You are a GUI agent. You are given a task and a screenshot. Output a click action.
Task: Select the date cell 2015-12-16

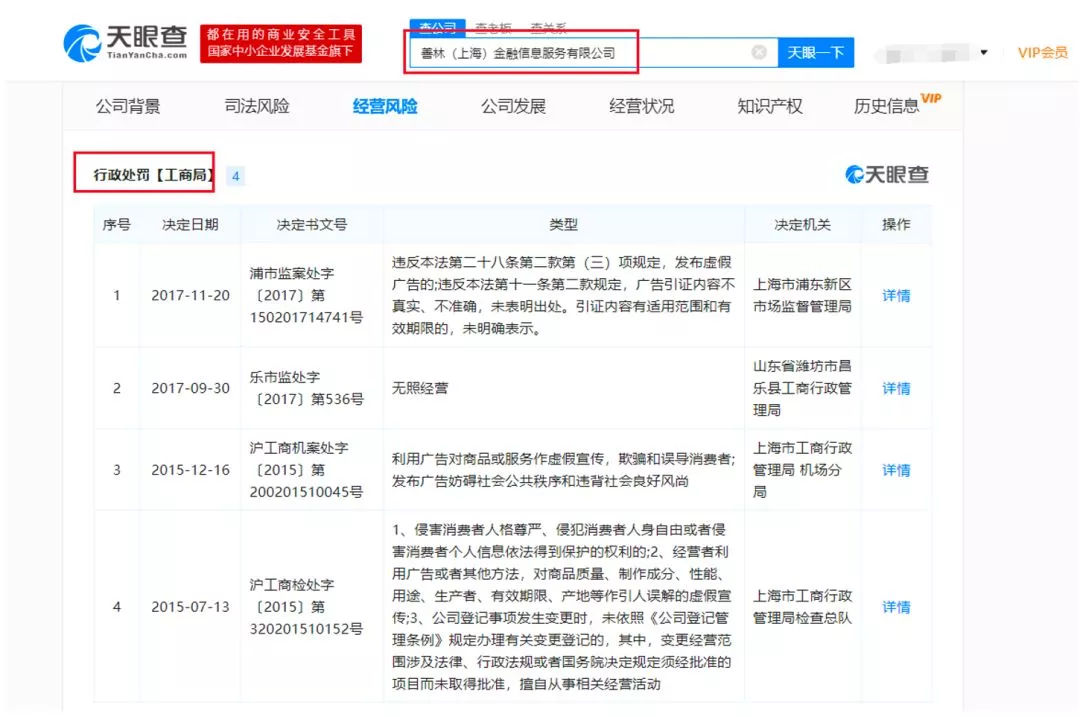point(190,470)
